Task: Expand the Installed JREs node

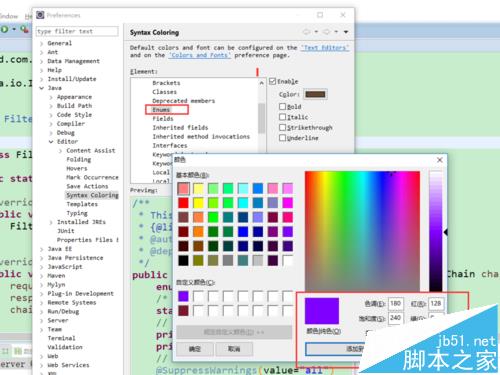Action: coord(51,222)
